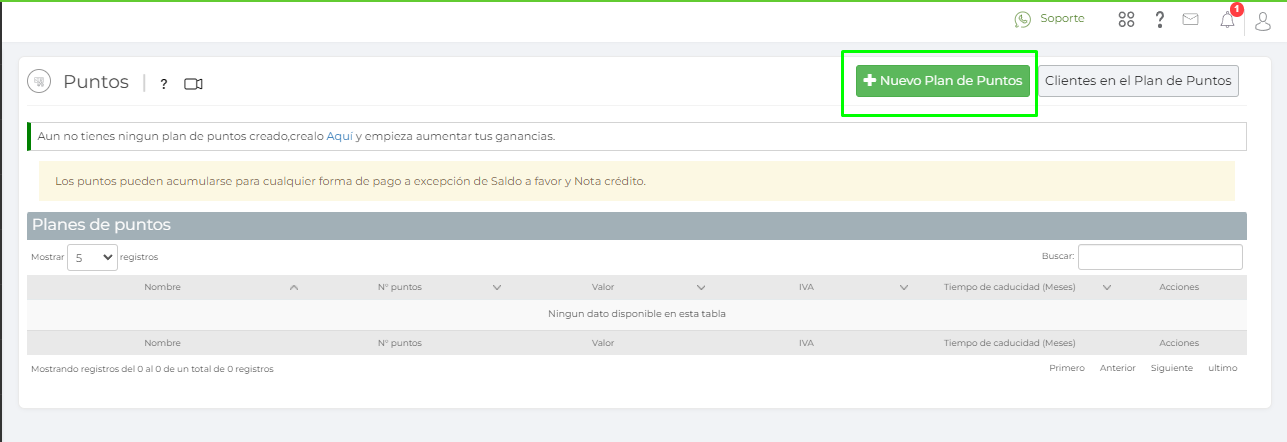Click Clientes en el Plan de Puntos
1287x442 pixels.
1138,81
